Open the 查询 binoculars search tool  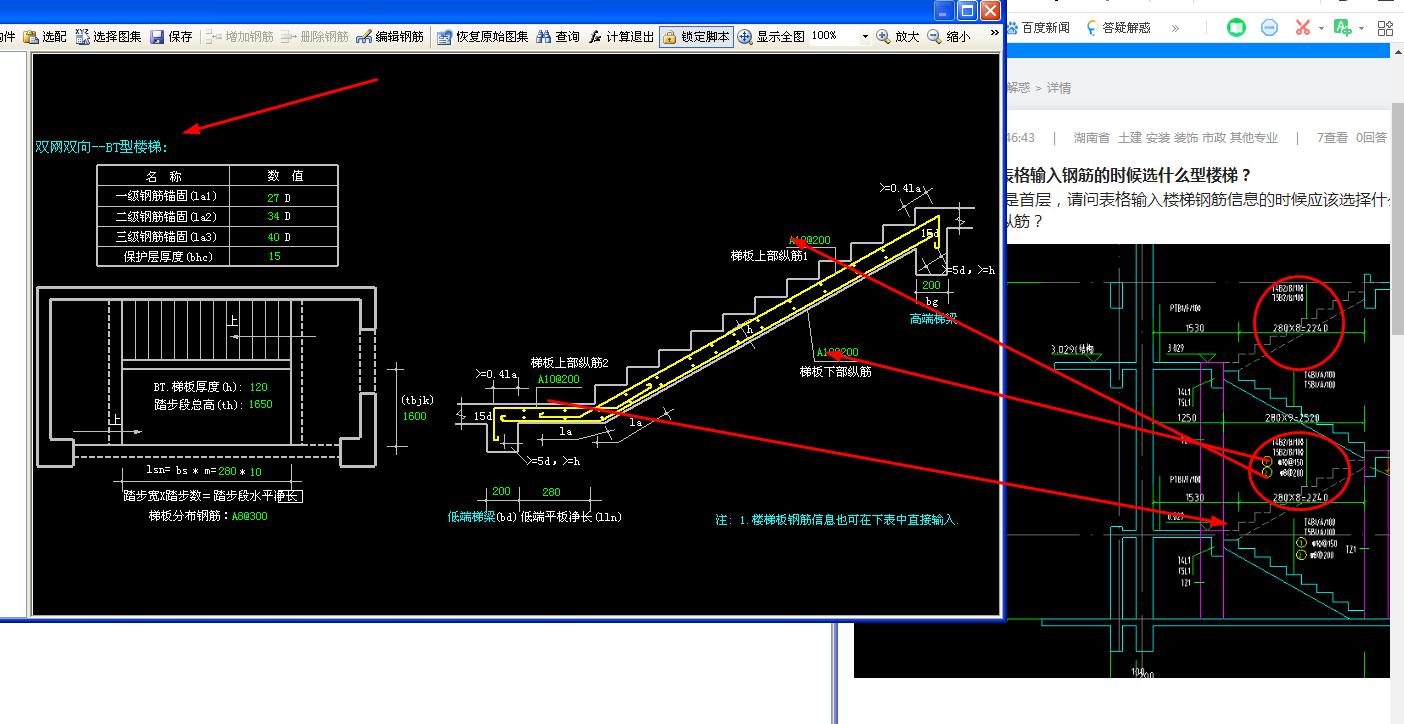click(558, 36)
